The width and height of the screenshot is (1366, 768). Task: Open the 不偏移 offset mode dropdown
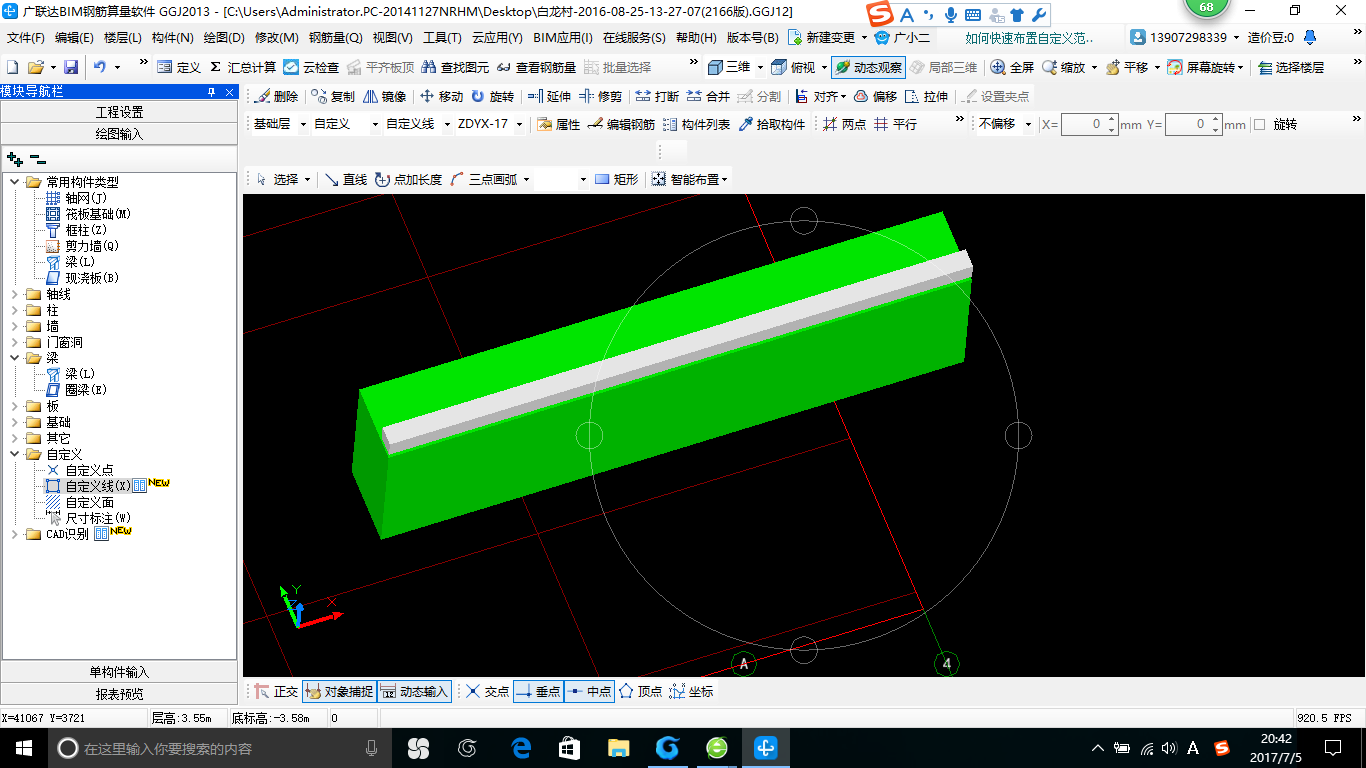1028,125
